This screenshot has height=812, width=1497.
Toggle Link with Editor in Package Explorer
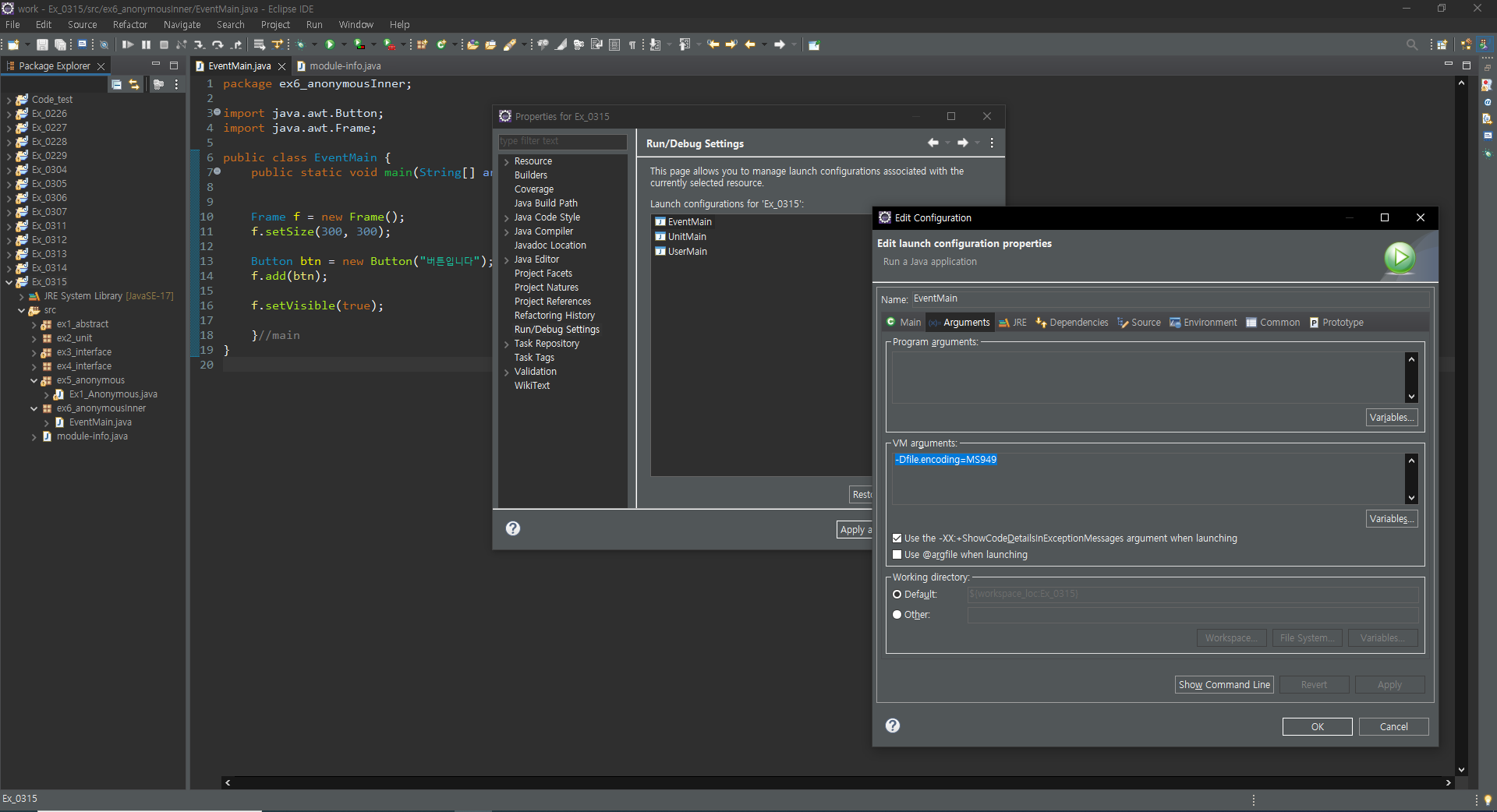[134, 84]
